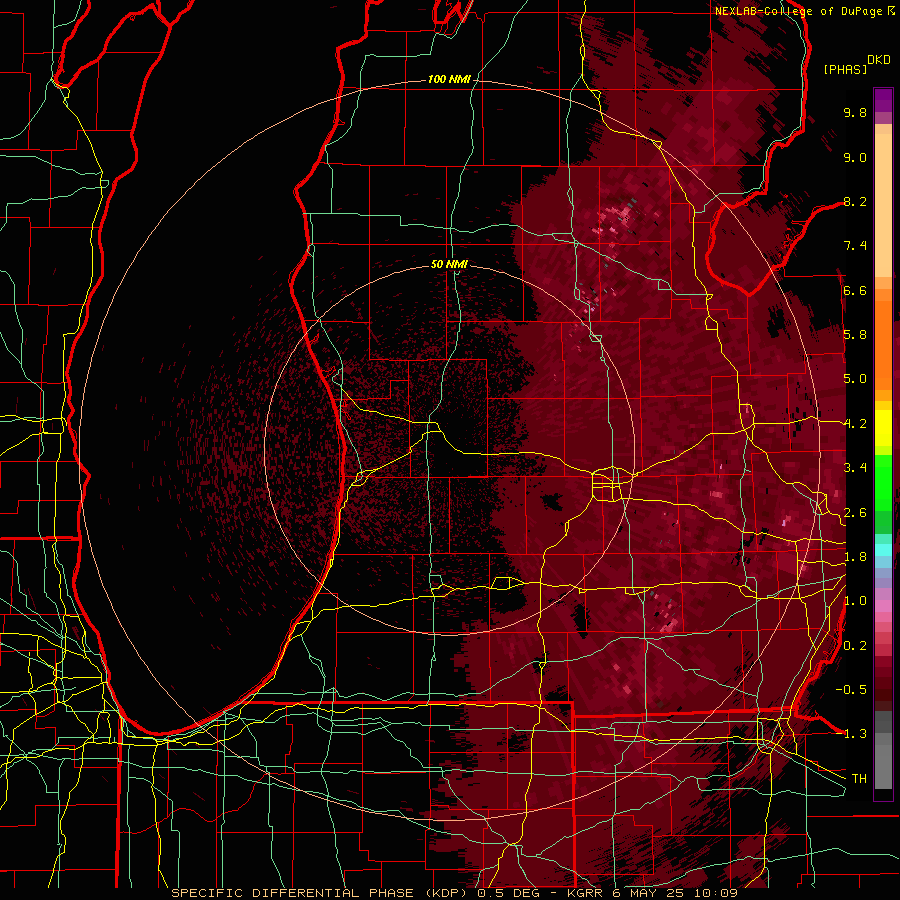Select the -0.5 scale label
900x900 pixels.
click(851, 690)
